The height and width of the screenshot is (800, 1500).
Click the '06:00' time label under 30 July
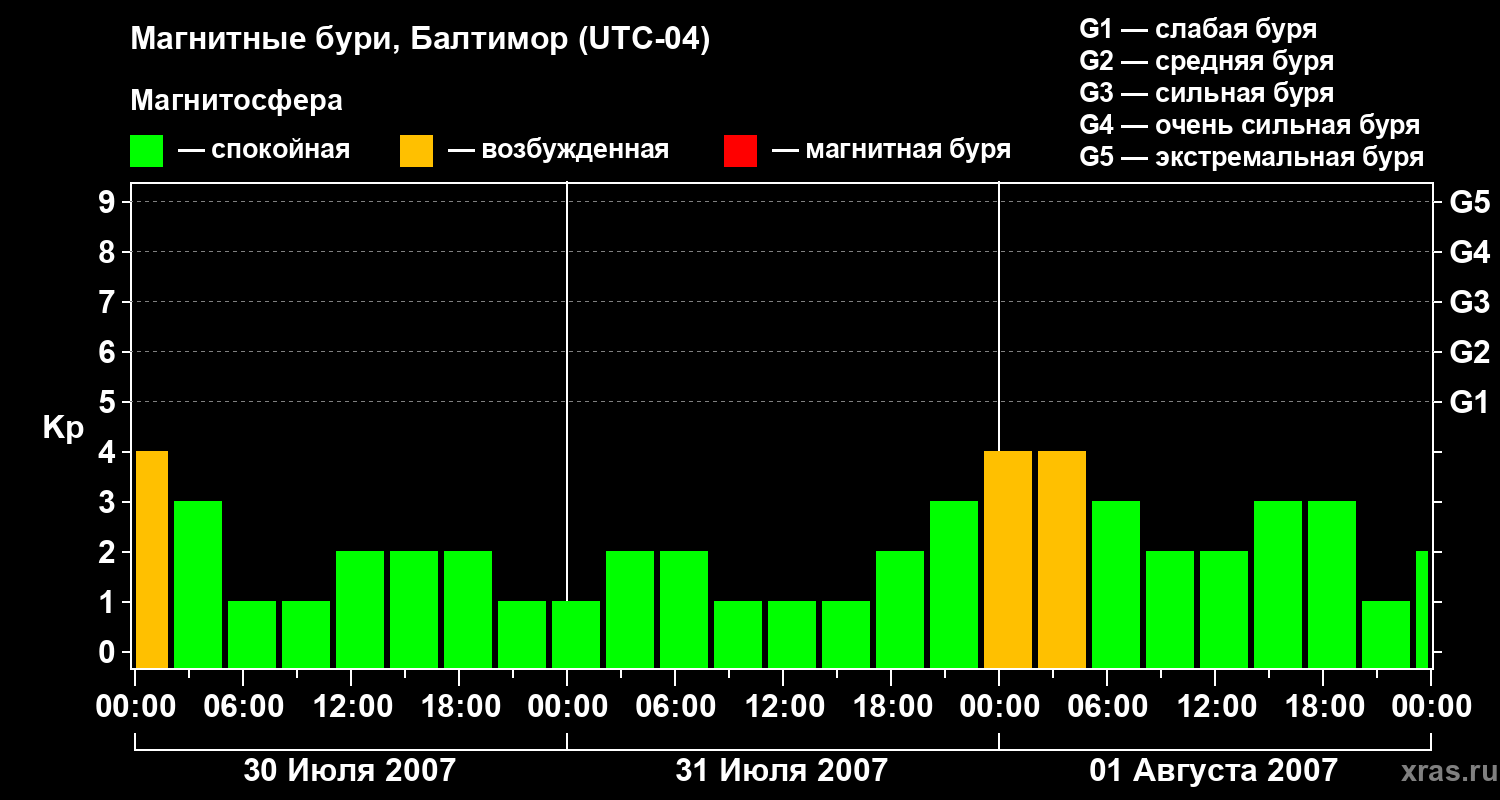pyautogui.click(x=243, y=707)
